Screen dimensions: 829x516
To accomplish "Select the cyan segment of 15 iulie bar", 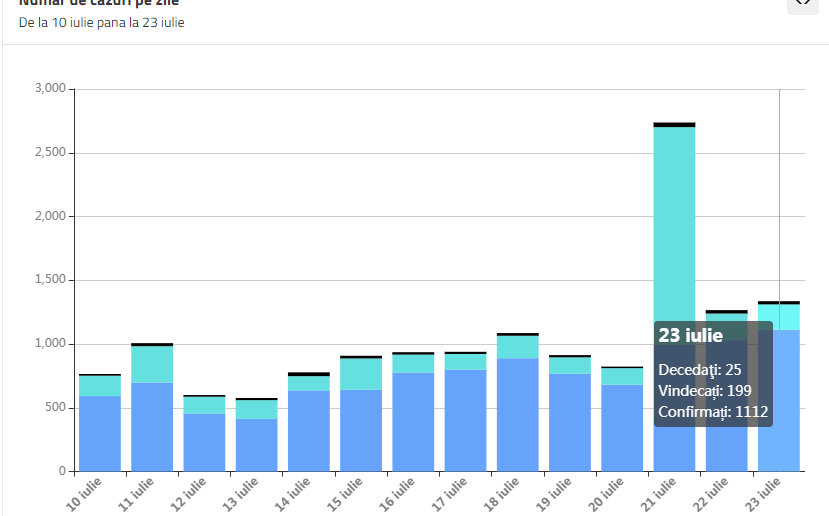I will coord(361,373).
